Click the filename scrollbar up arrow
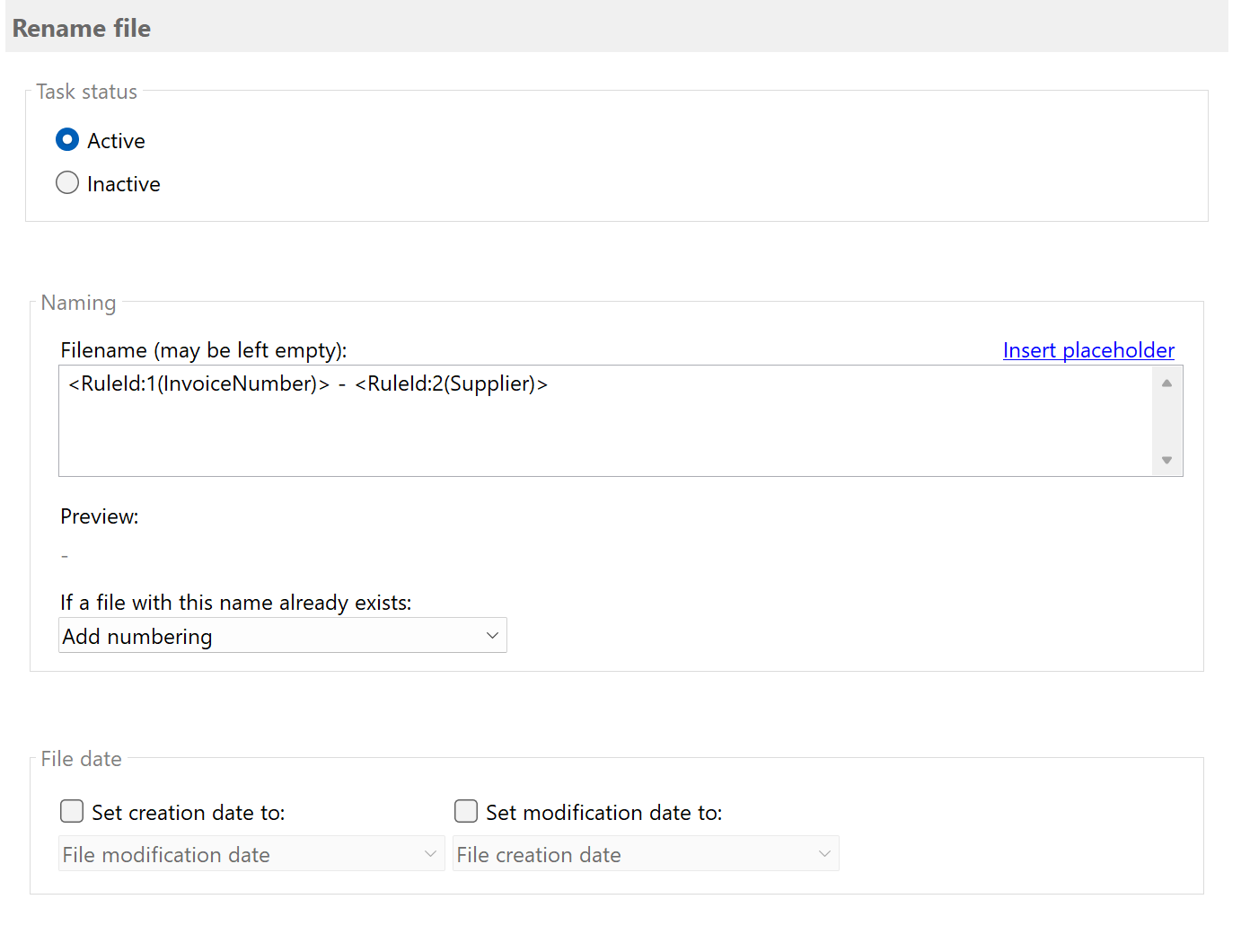Screen dimensions: 1241x952 point(1166,382)
